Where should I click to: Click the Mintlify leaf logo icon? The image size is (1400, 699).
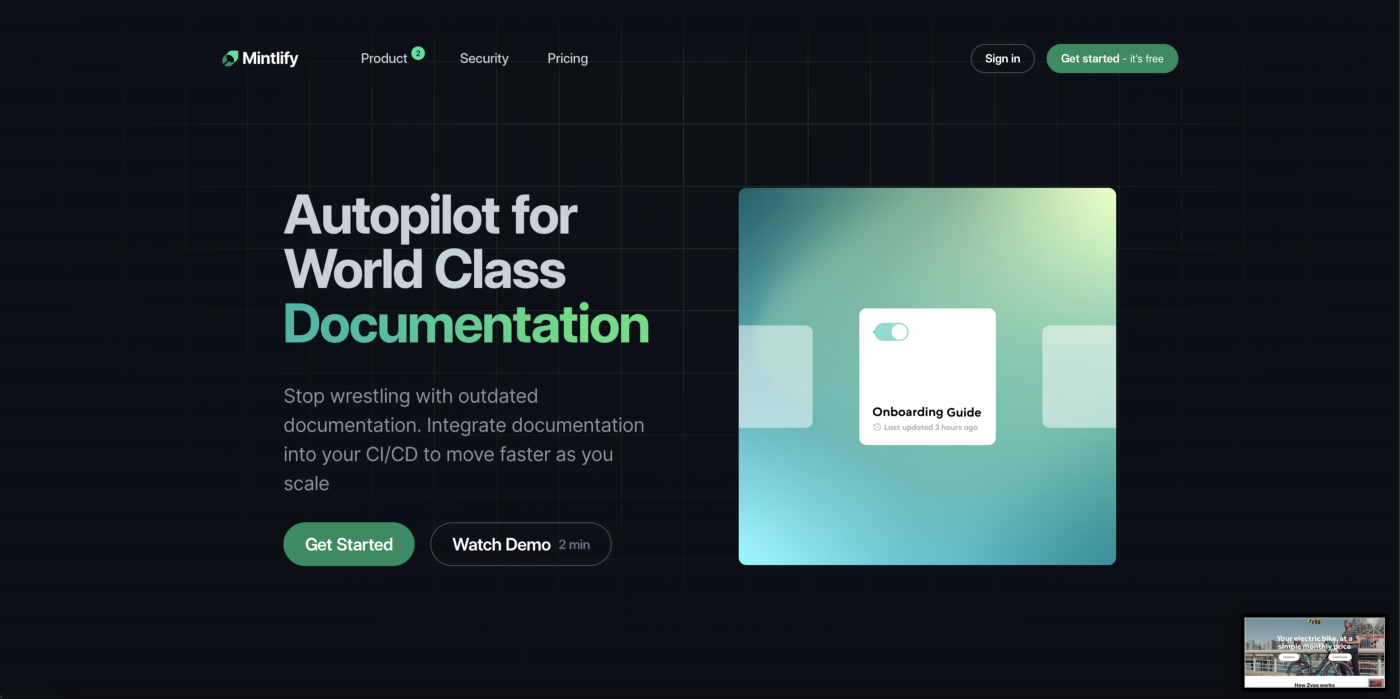coord(230,59)
